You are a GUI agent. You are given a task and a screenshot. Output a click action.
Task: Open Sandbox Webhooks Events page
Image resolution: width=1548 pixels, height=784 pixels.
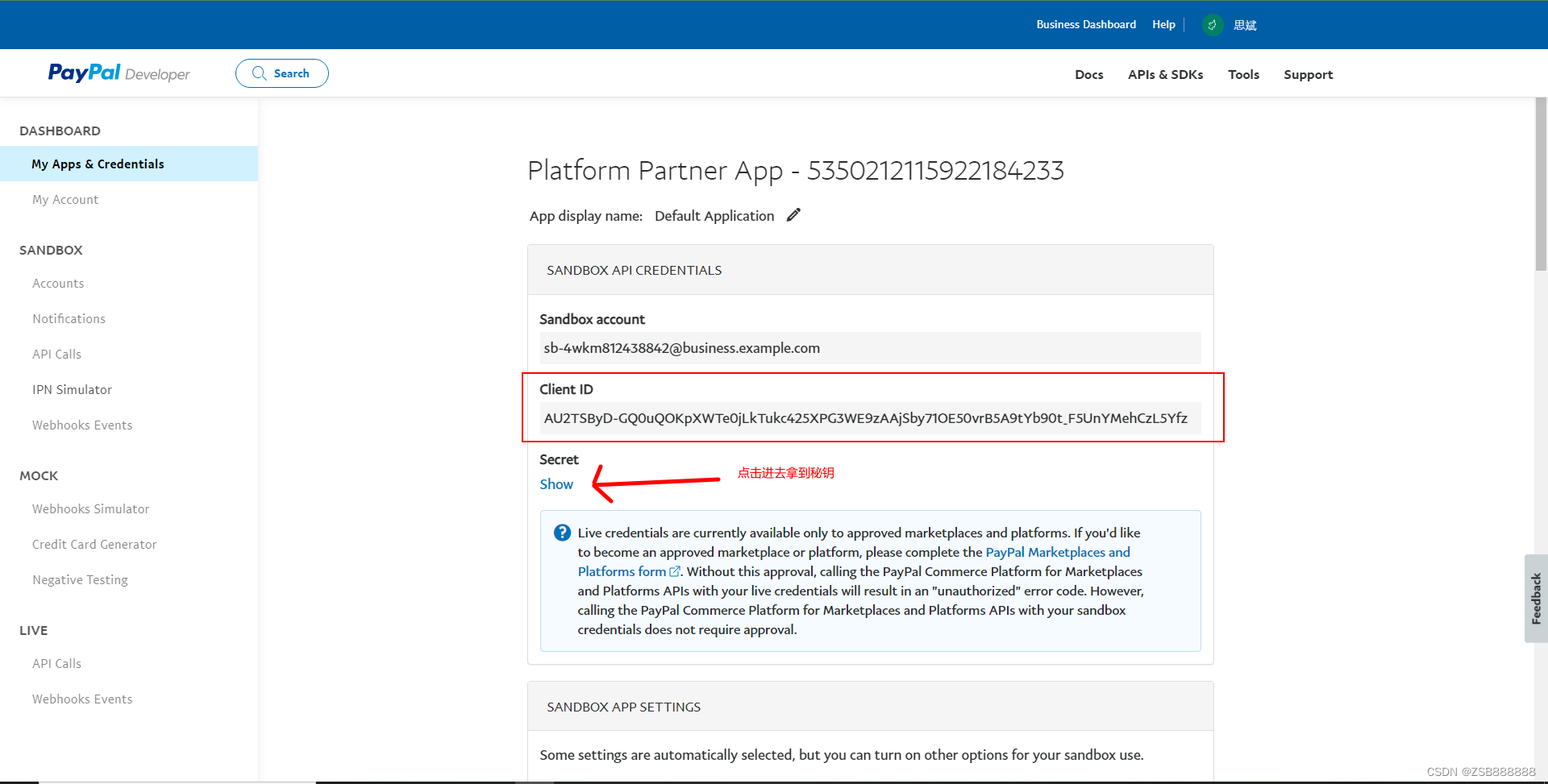pyautogui.click(x=82, y=425)
